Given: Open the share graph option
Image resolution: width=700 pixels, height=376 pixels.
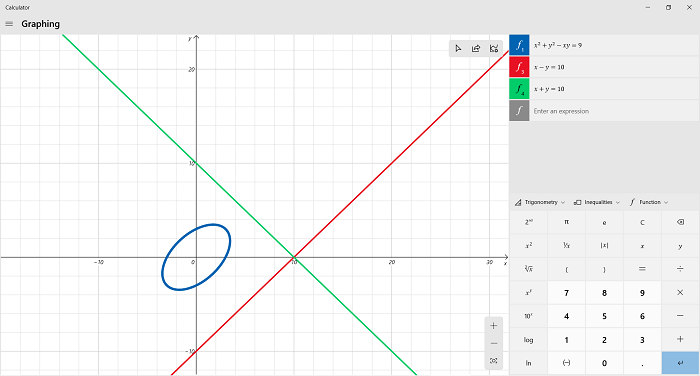Looking at the screenshot, I should (x=476, y=49).
